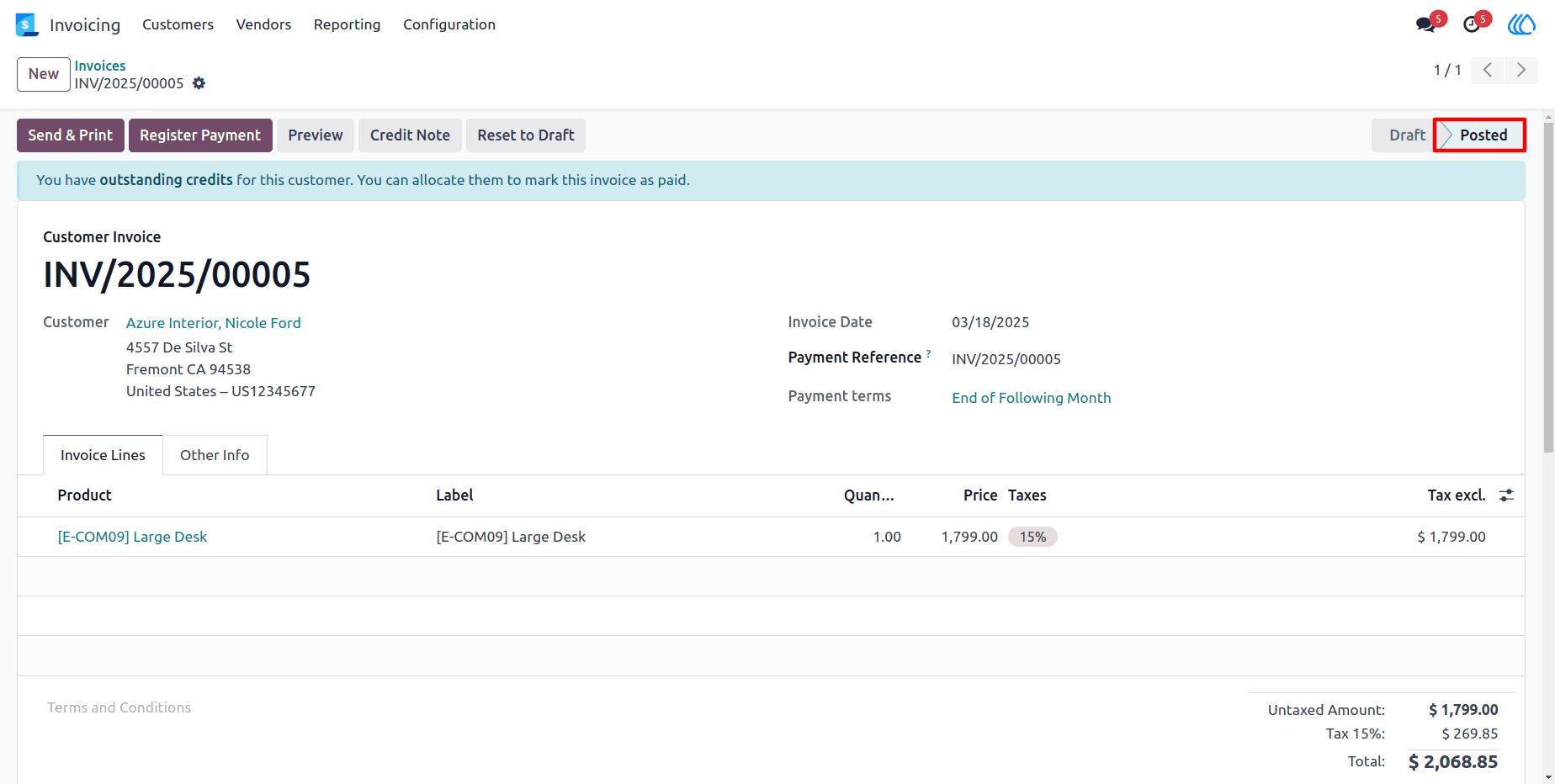Click the vertical scrollbar thumb

point(1548,286)
